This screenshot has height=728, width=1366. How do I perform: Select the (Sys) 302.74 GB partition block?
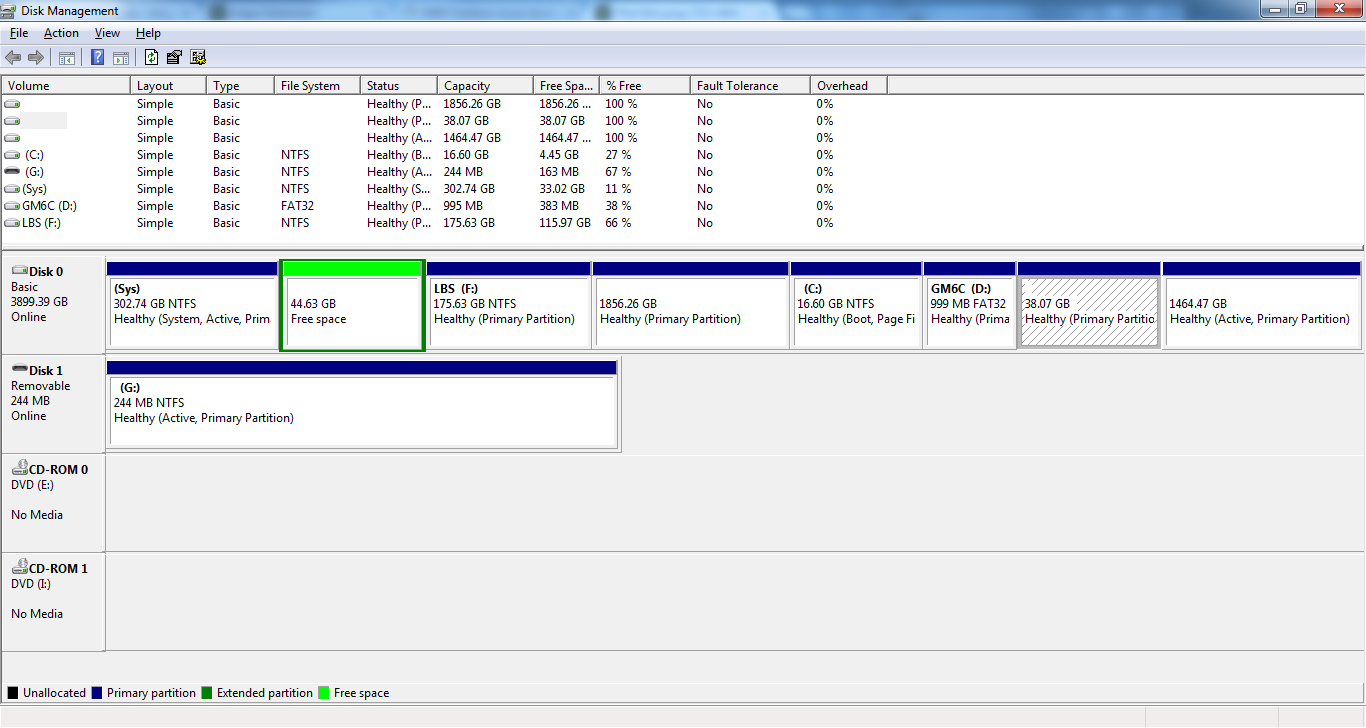pyautogui.click(x=192, y=305)
